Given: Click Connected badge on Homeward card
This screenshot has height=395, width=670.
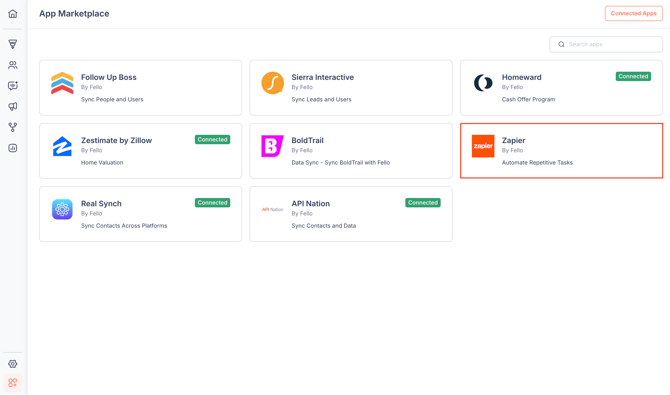Looking at the screenshot, I should tap(633, 77).
